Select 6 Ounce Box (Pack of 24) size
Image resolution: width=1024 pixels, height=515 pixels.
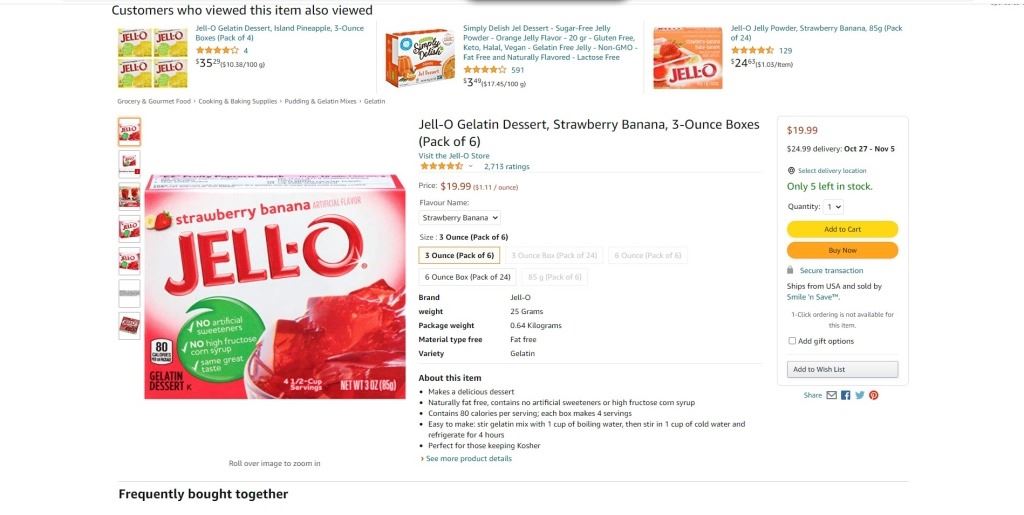click(468, 277)
